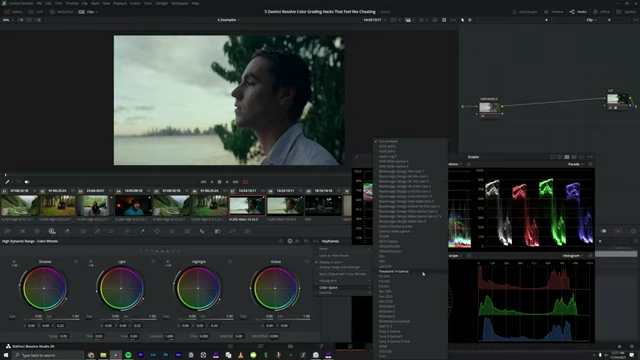640x360 pixels.
Task: Toggle the Effects panel
Action: pos(602,12)
